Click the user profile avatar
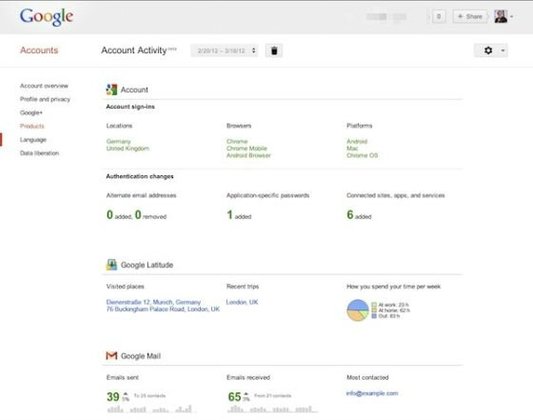Image resolution: width=533 pixels, height=420 pixels. [x=501, y=16]
